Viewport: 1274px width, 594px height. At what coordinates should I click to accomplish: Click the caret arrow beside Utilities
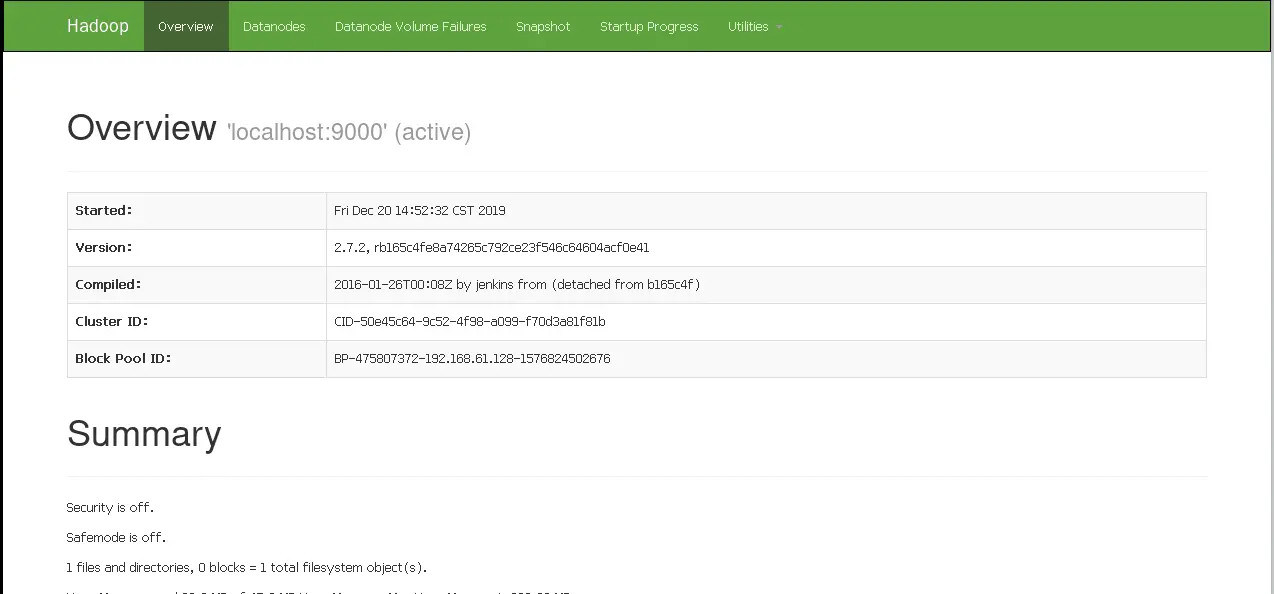click(779, 27)
